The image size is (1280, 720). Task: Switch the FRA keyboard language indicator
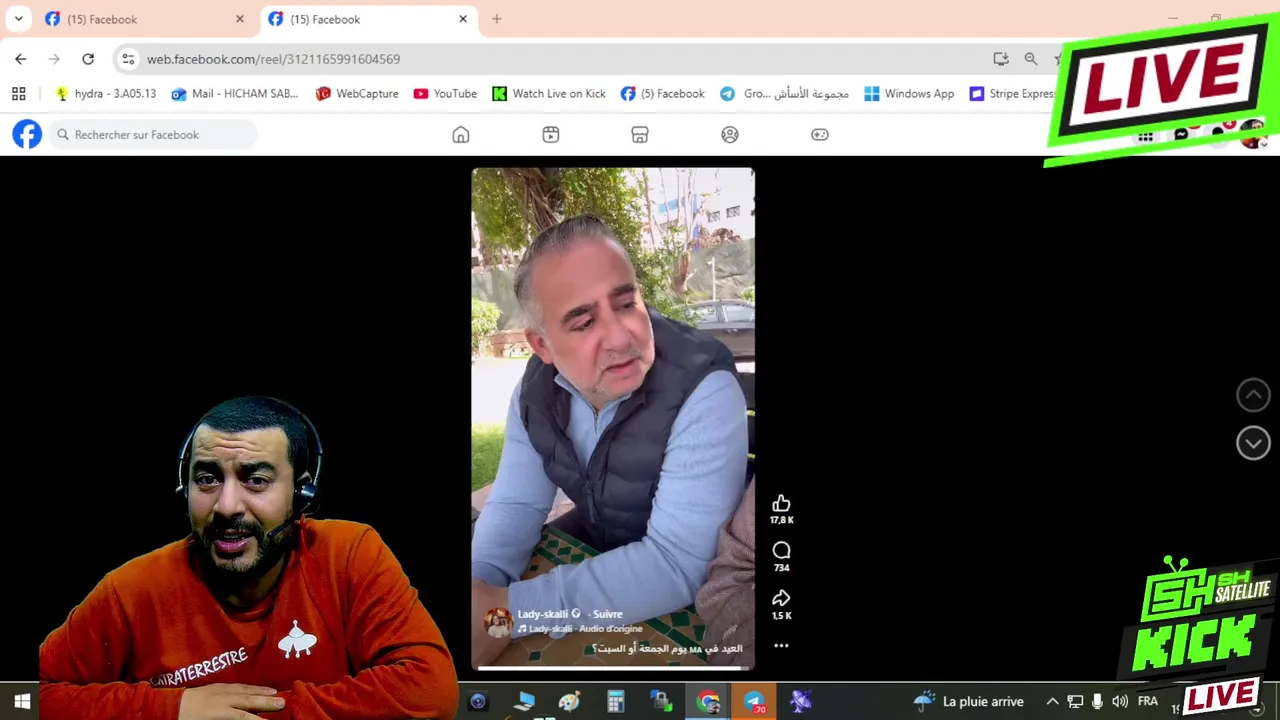[x=1147, y=702]
